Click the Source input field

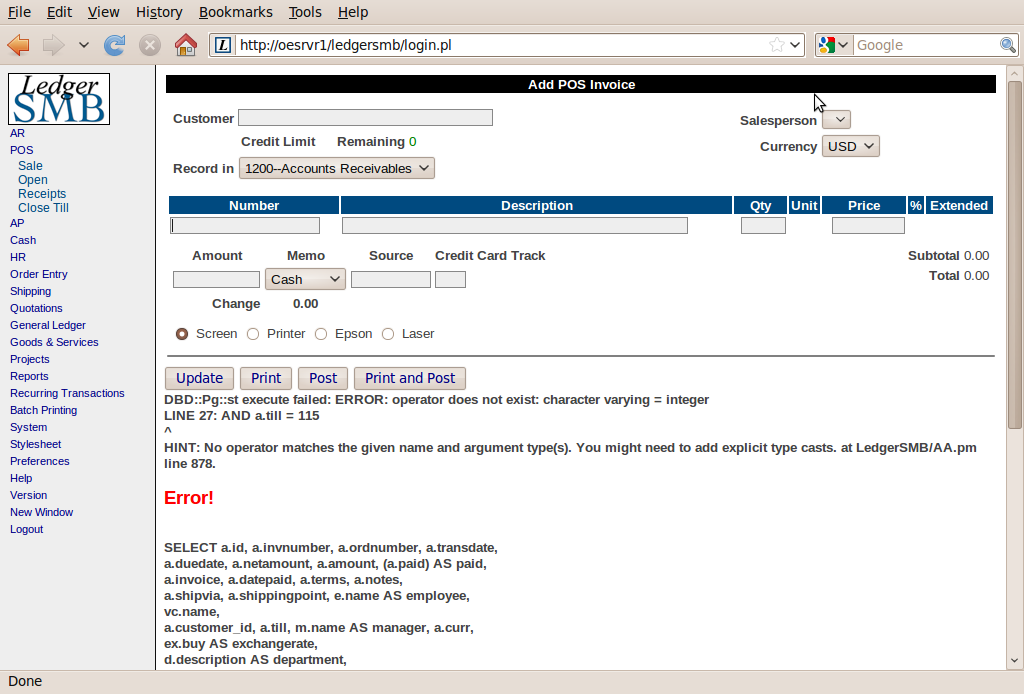click(391, 279)
